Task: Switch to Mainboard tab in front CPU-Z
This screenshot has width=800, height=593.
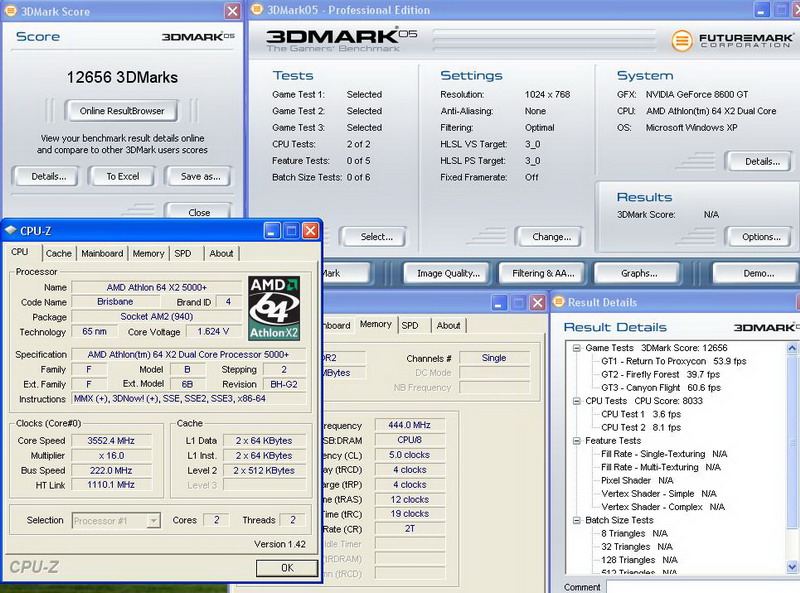Action: pyautogui.click(x=102, y=254)
